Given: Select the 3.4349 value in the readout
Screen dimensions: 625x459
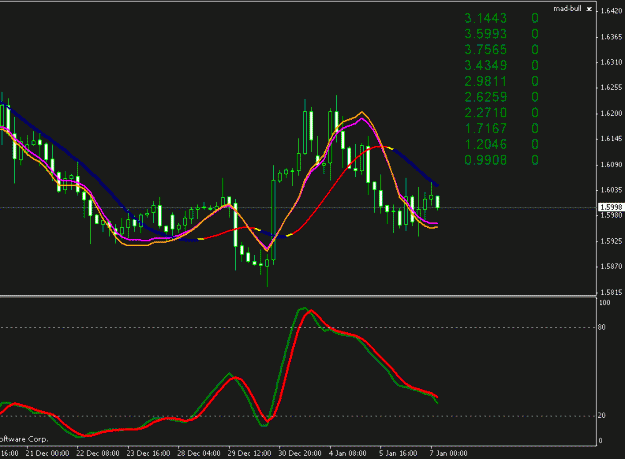Looking at the screenshot, I should [x=485, y=65].
